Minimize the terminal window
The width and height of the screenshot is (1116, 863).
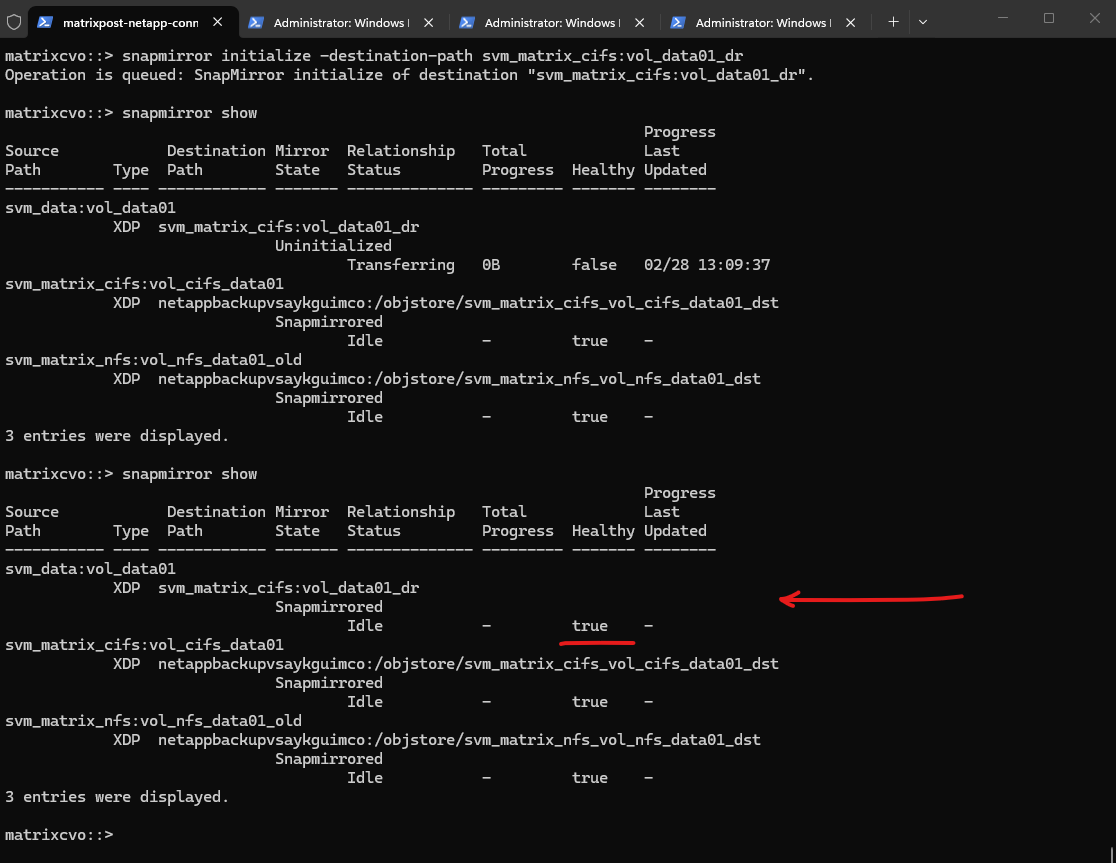click(1003, 18)
